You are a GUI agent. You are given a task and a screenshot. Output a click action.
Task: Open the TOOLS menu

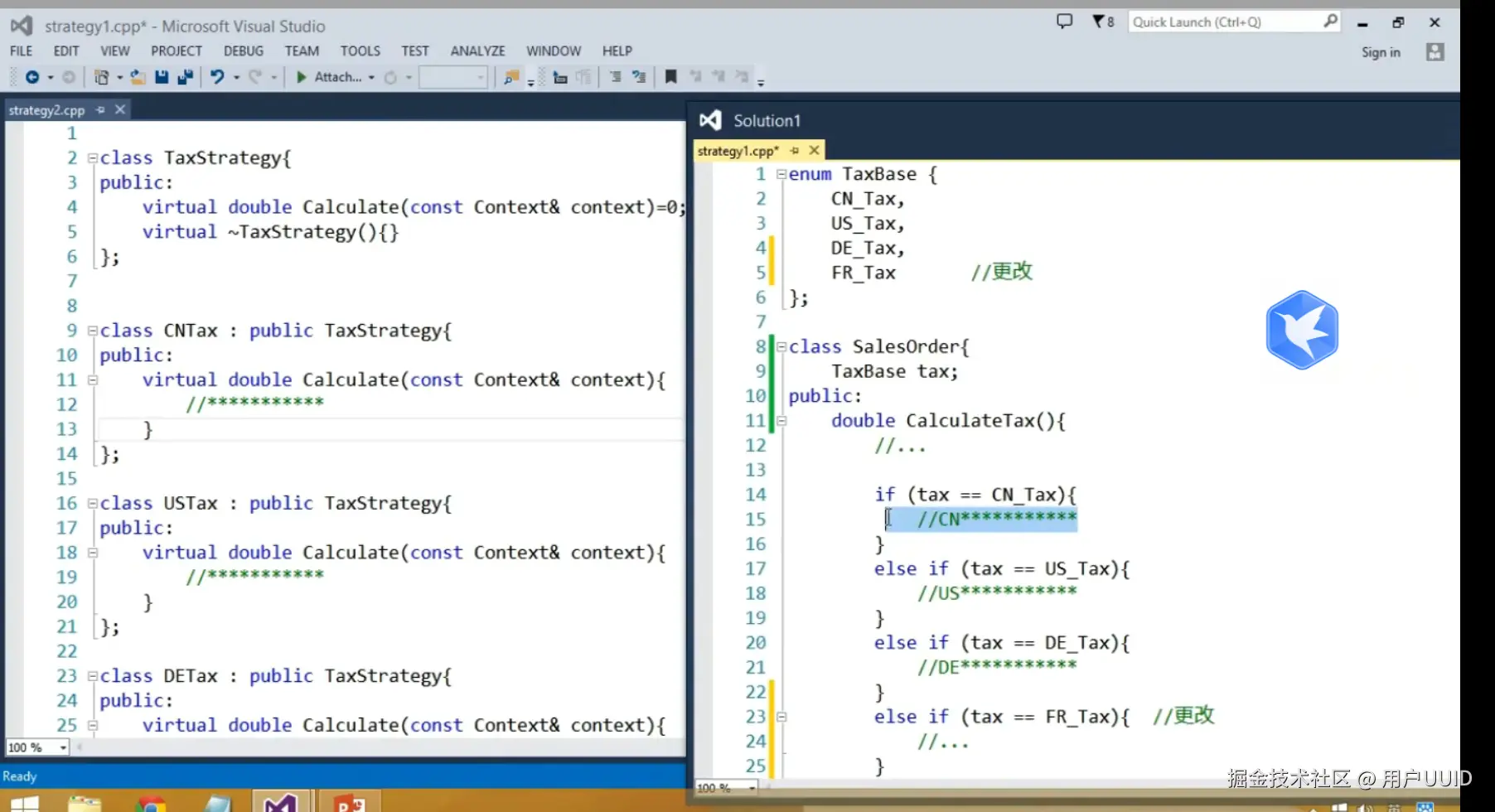click(360, 51)
